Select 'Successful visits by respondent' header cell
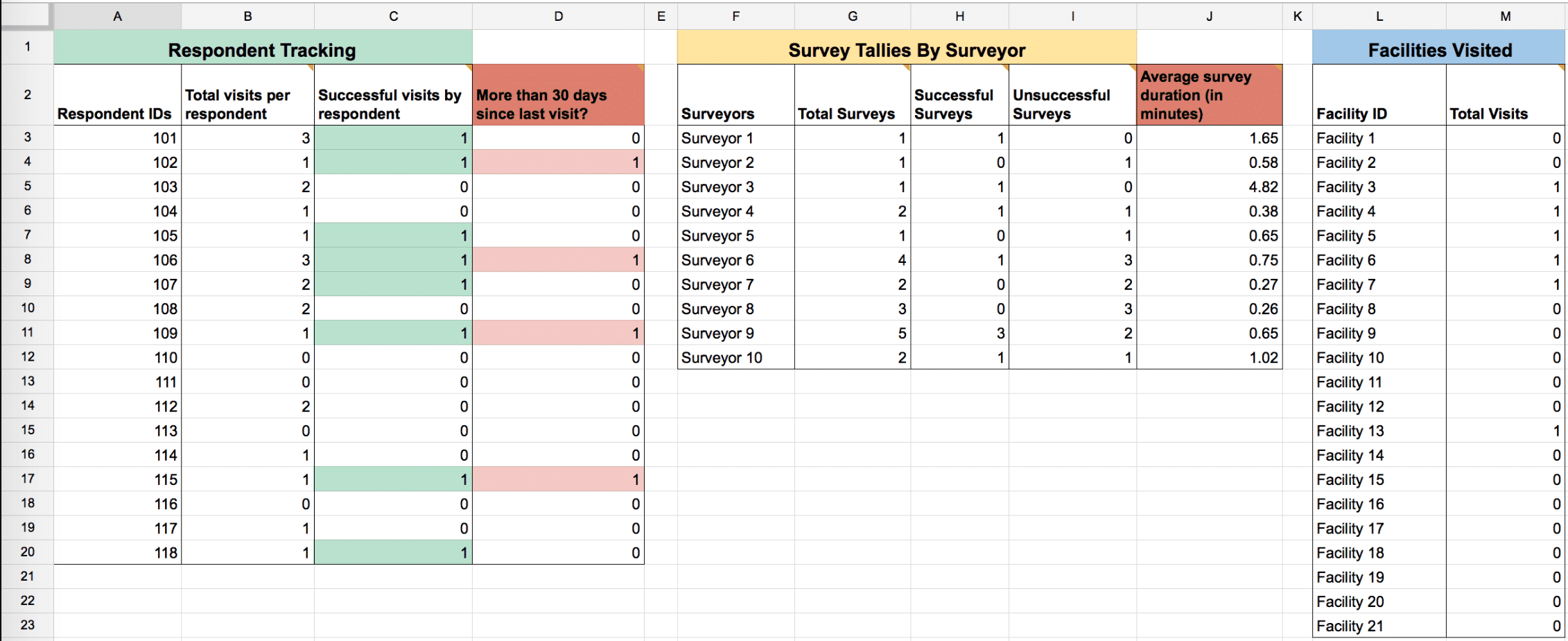1568x641 pixels. point(393,95)
